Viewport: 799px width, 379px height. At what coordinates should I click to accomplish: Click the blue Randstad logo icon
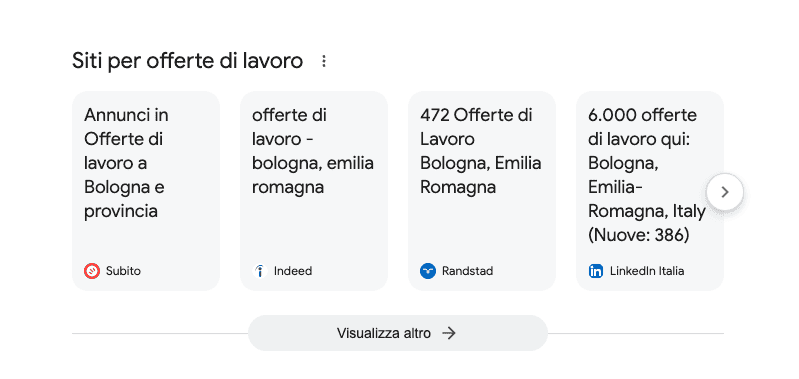[428, 271]
